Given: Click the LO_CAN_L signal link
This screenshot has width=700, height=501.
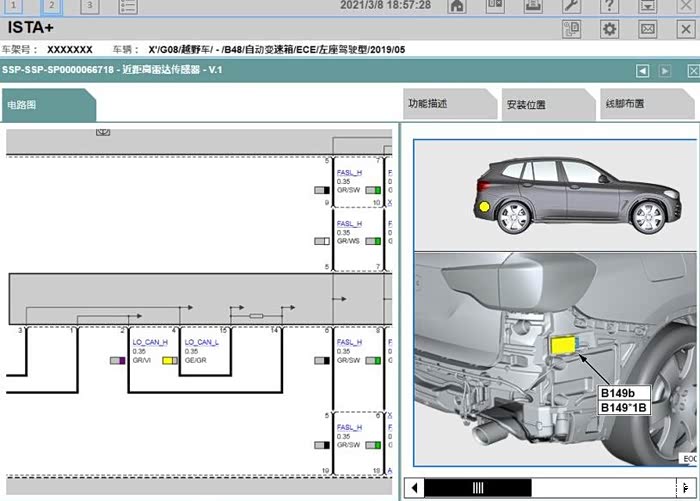Looking at the screenshot, I should 201,342.
